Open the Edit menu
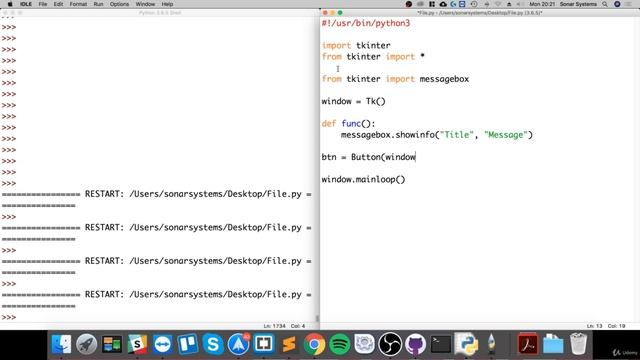 click(x=58, y=4)
